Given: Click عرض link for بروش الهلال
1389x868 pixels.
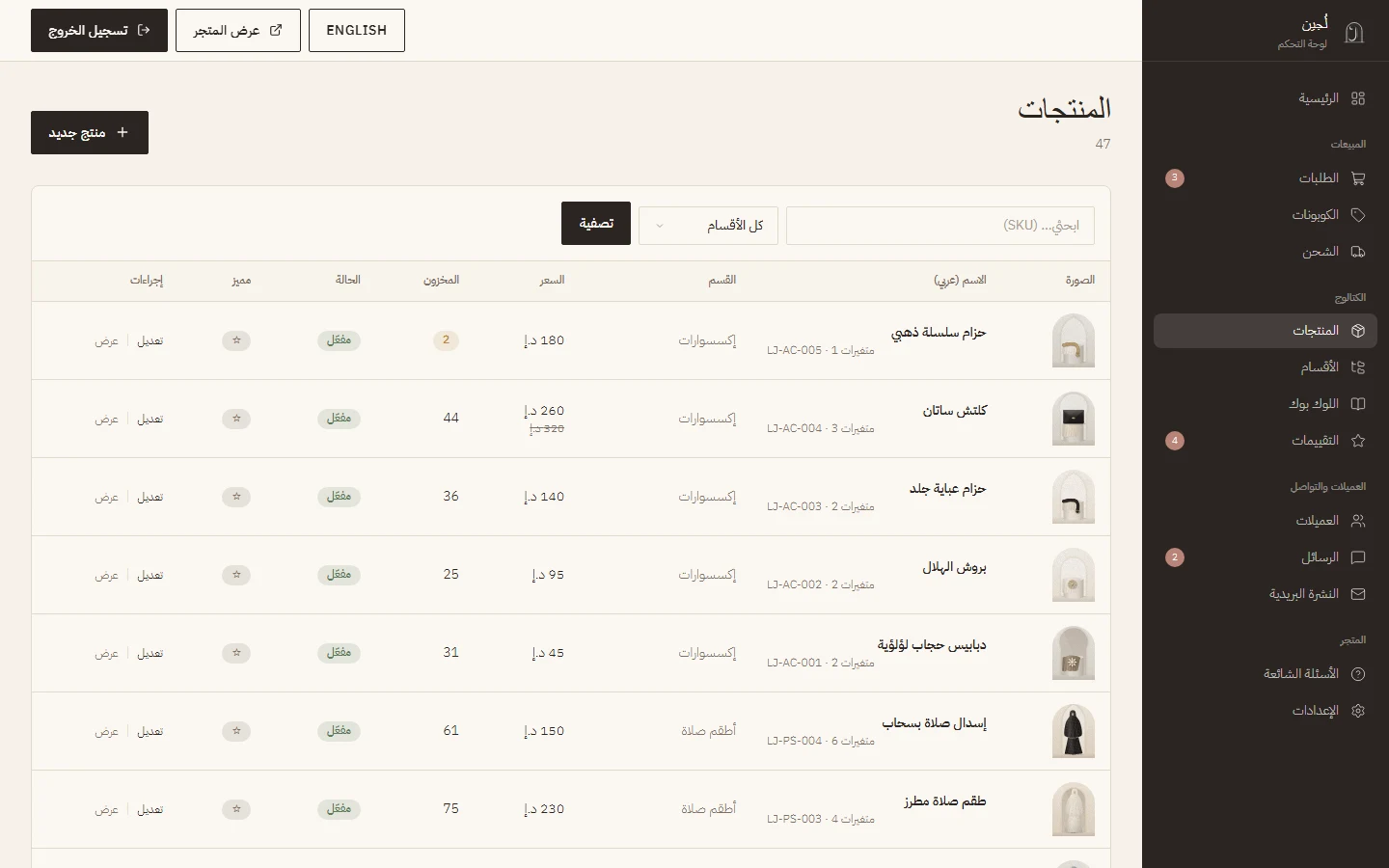Looking at the screenshot, I should coord(107,575).
